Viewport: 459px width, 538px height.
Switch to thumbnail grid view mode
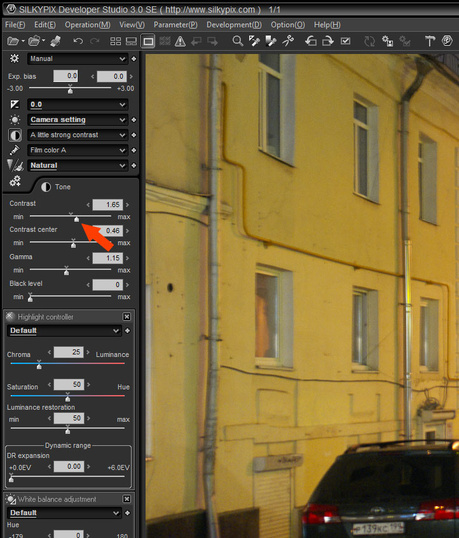coord(115,42)
